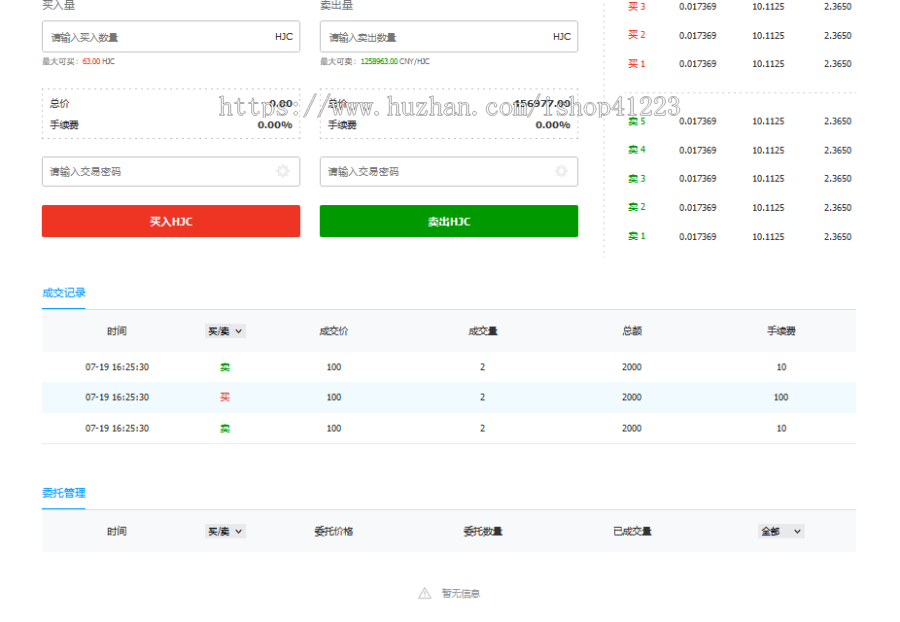The height and width of the screenshot is (622, 900).
Task: Select the 卖 5 order book row label
Action: pyautogui.click(x=637, y=121)
